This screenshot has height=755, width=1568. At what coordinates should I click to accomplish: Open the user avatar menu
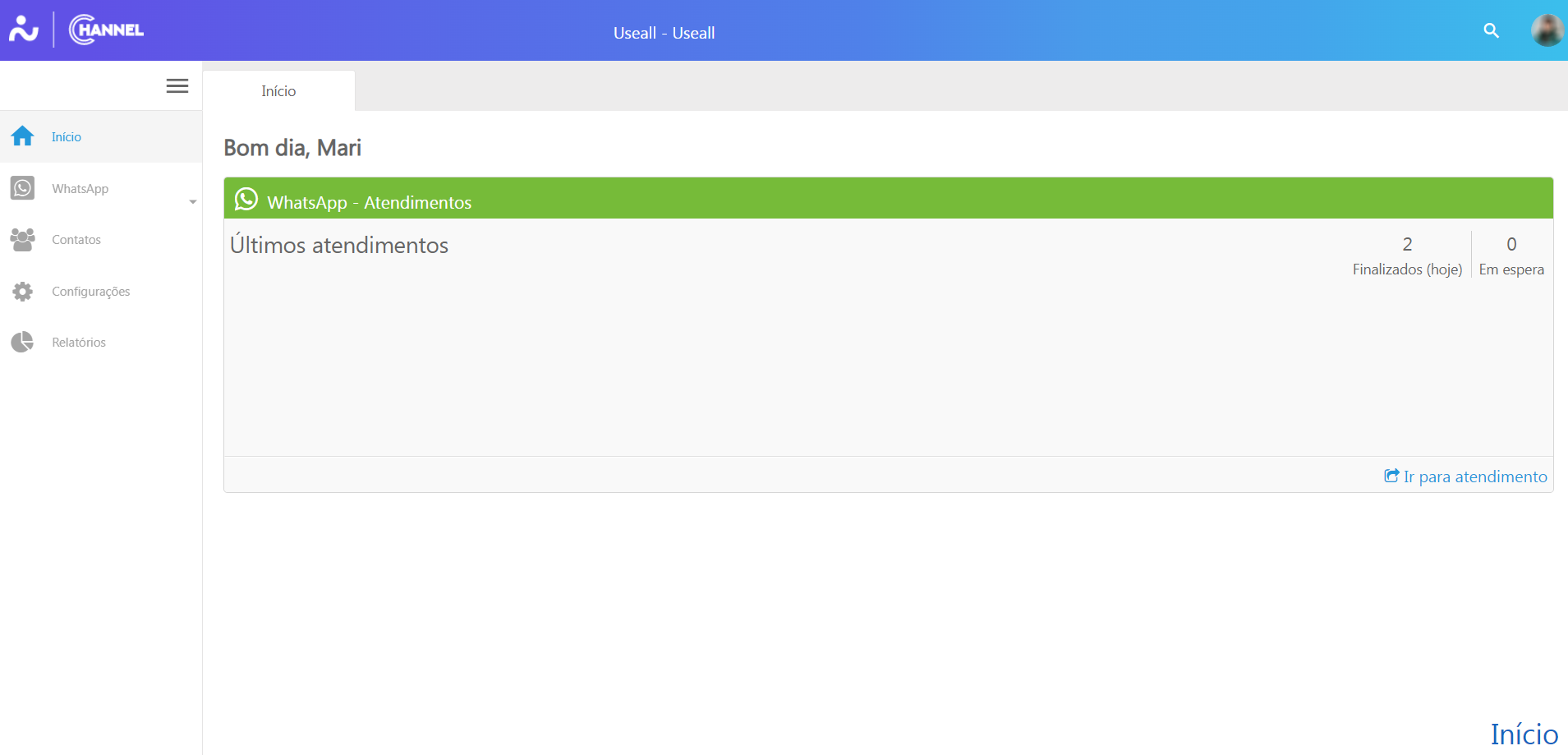coord(1547,30)
